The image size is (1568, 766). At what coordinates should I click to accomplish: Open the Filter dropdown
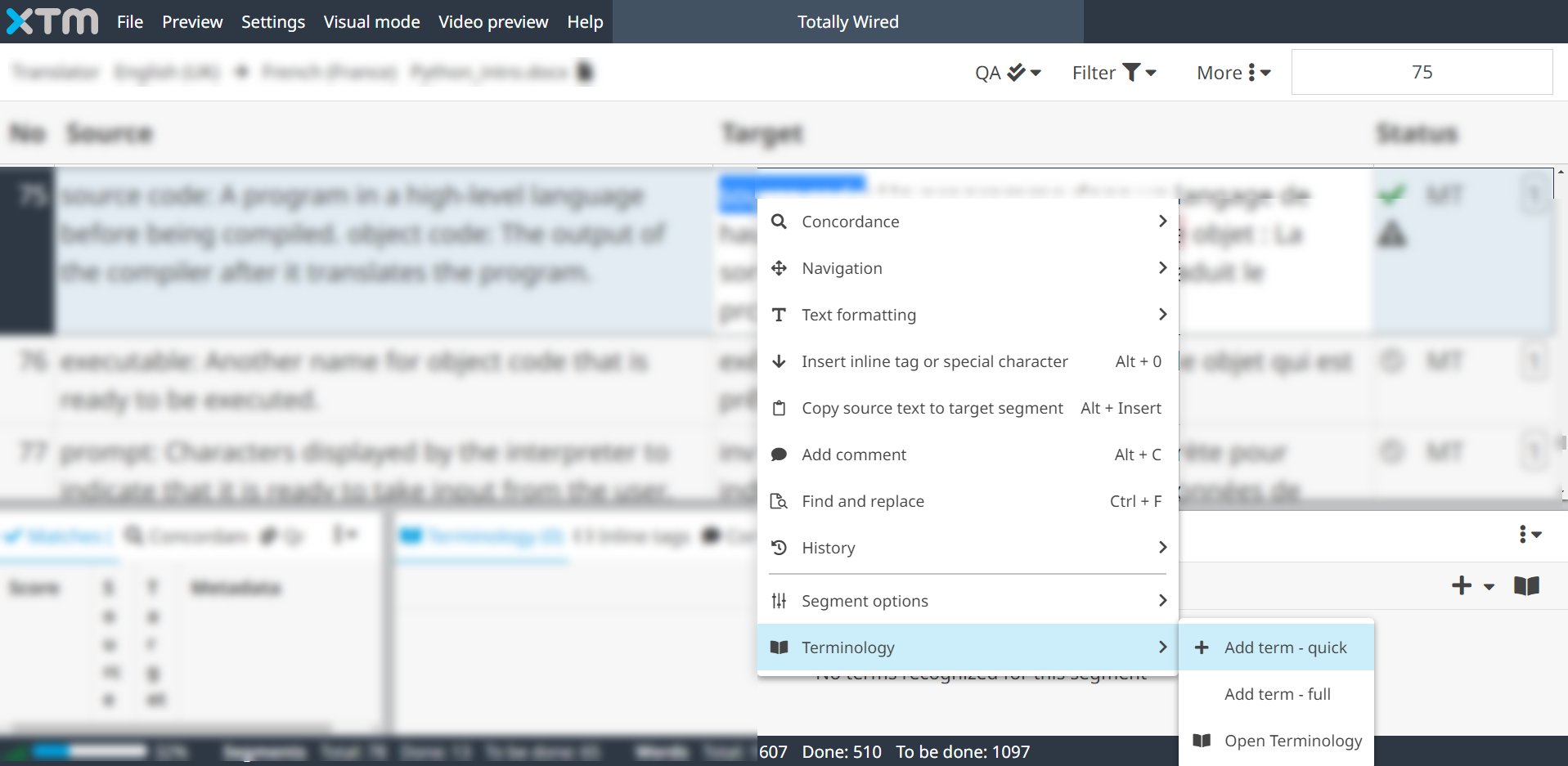pyautogui.click(x=1114, y=73)
